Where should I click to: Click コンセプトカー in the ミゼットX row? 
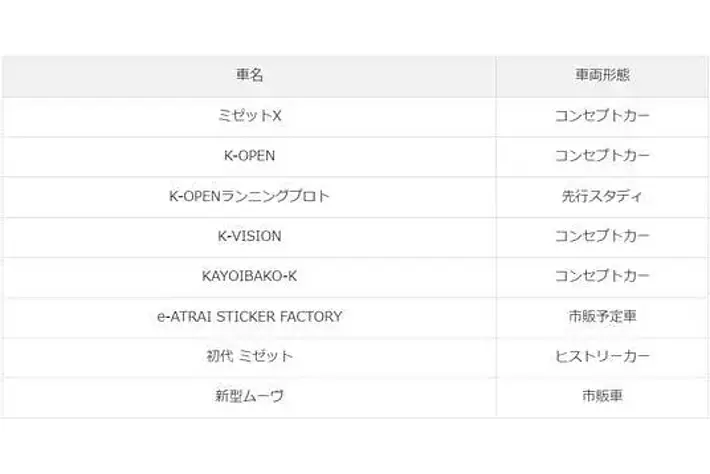coord(602,116)
